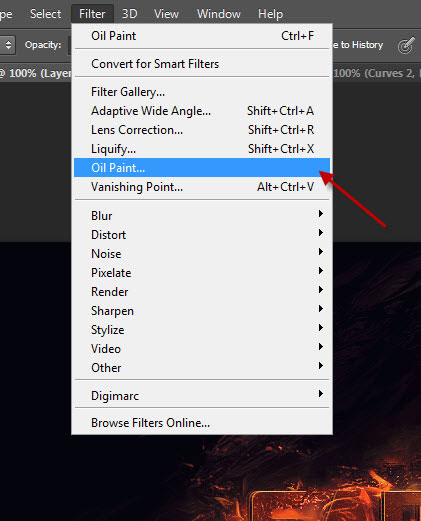Screen dimensions: 421x521
Task: Expand the Pixelate submenu arrow
Action: point(321,270)
